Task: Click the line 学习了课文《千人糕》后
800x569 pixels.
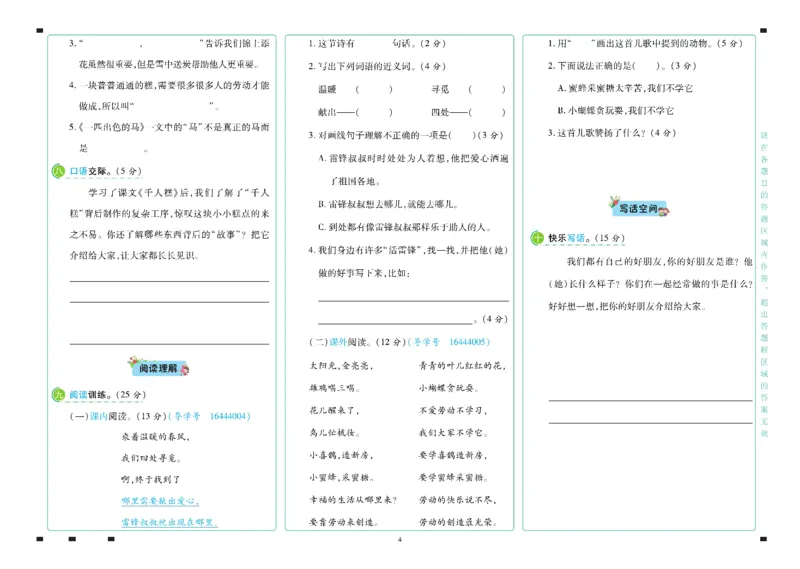Action: pos(179,192)
